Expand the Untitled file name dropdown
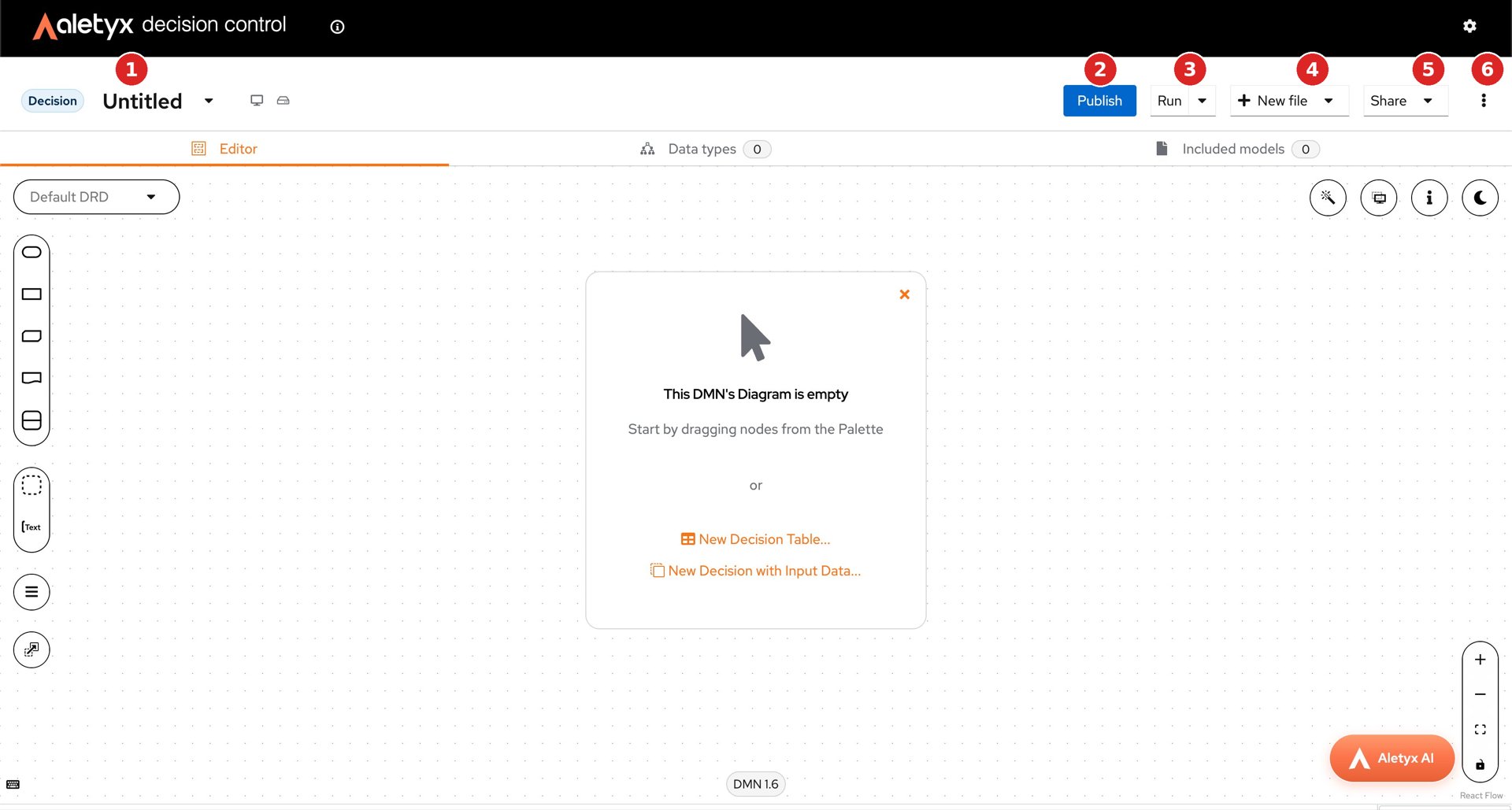The width and height of the screenshot is (1512, 810). coord(209,101)
